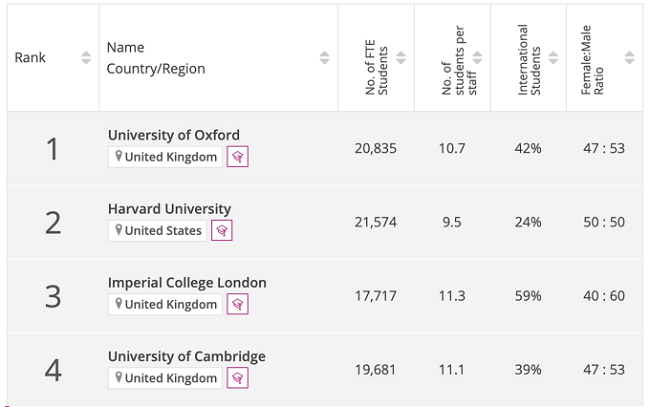The height and width of the screenshot is (407, 650).
Task: Click the graduation cap icon beside Oxford's country
Action: (x=237, y=157)
